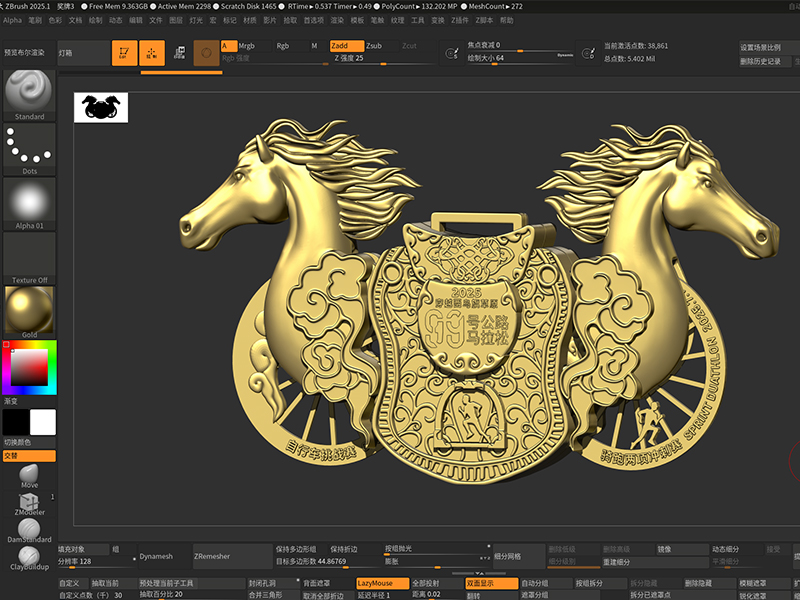
Task: Adjust 分辨率 128 slider
Action: [x=97, y=562]
